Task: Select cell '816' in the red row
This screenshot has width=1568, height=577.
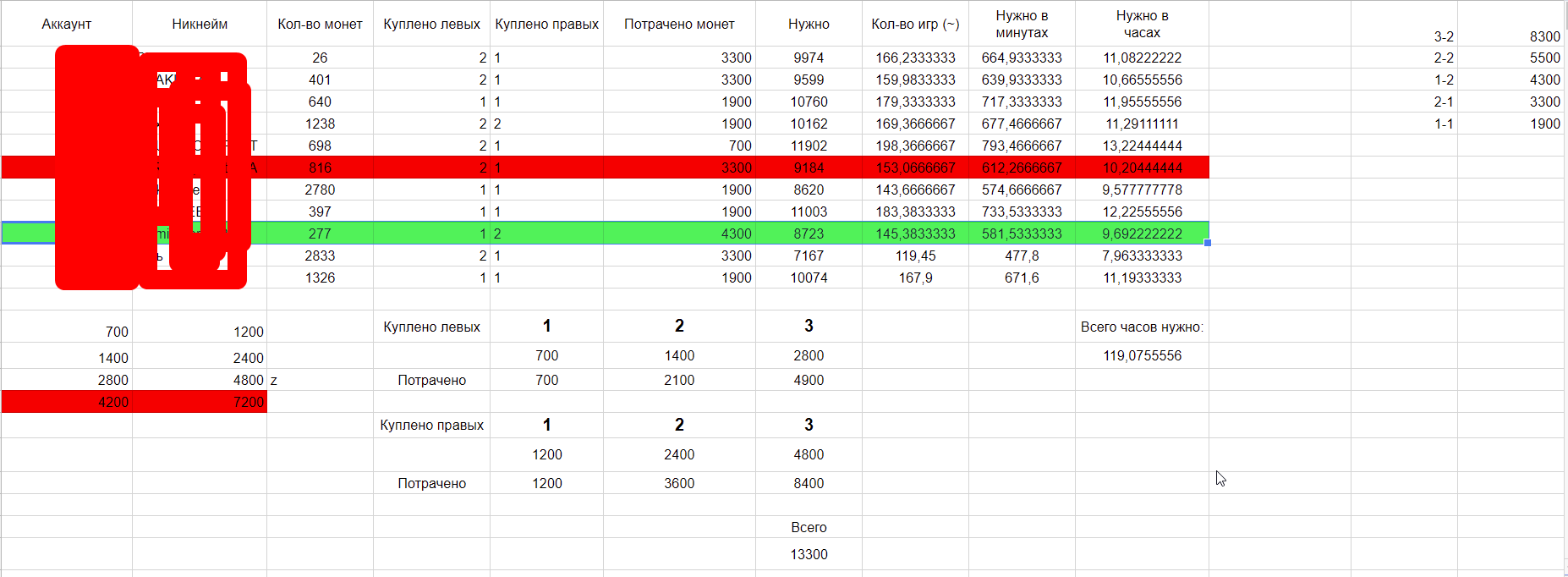Action: coord(320,168)
